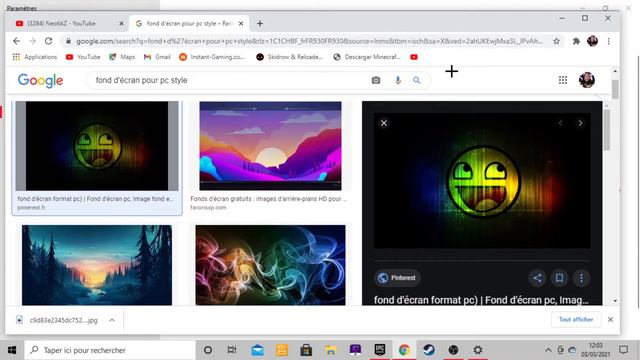Open Settings gear on taskbar
This screenshot has height=360, width=640.
[478, 350]
